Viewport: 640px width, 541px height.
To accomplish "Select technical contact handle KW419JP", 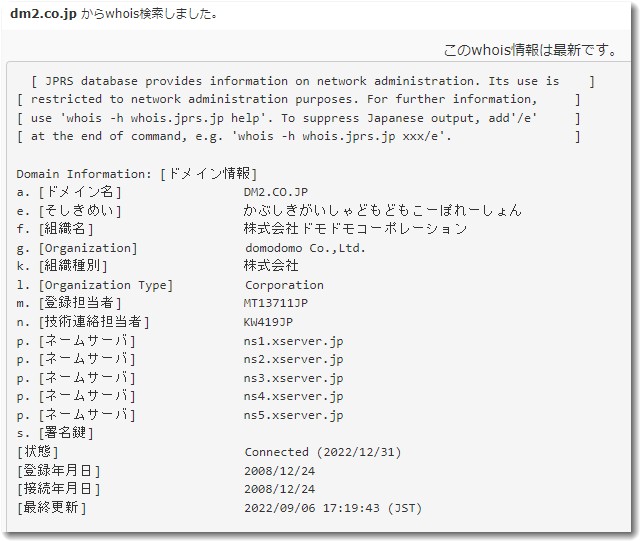I will 268,322.
